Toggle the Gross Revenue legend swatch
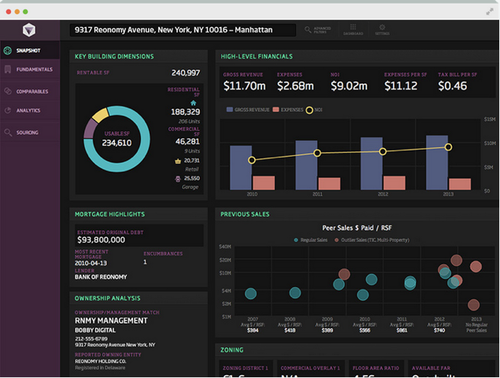Screen dimensions: 500x378 coord(229,110)
